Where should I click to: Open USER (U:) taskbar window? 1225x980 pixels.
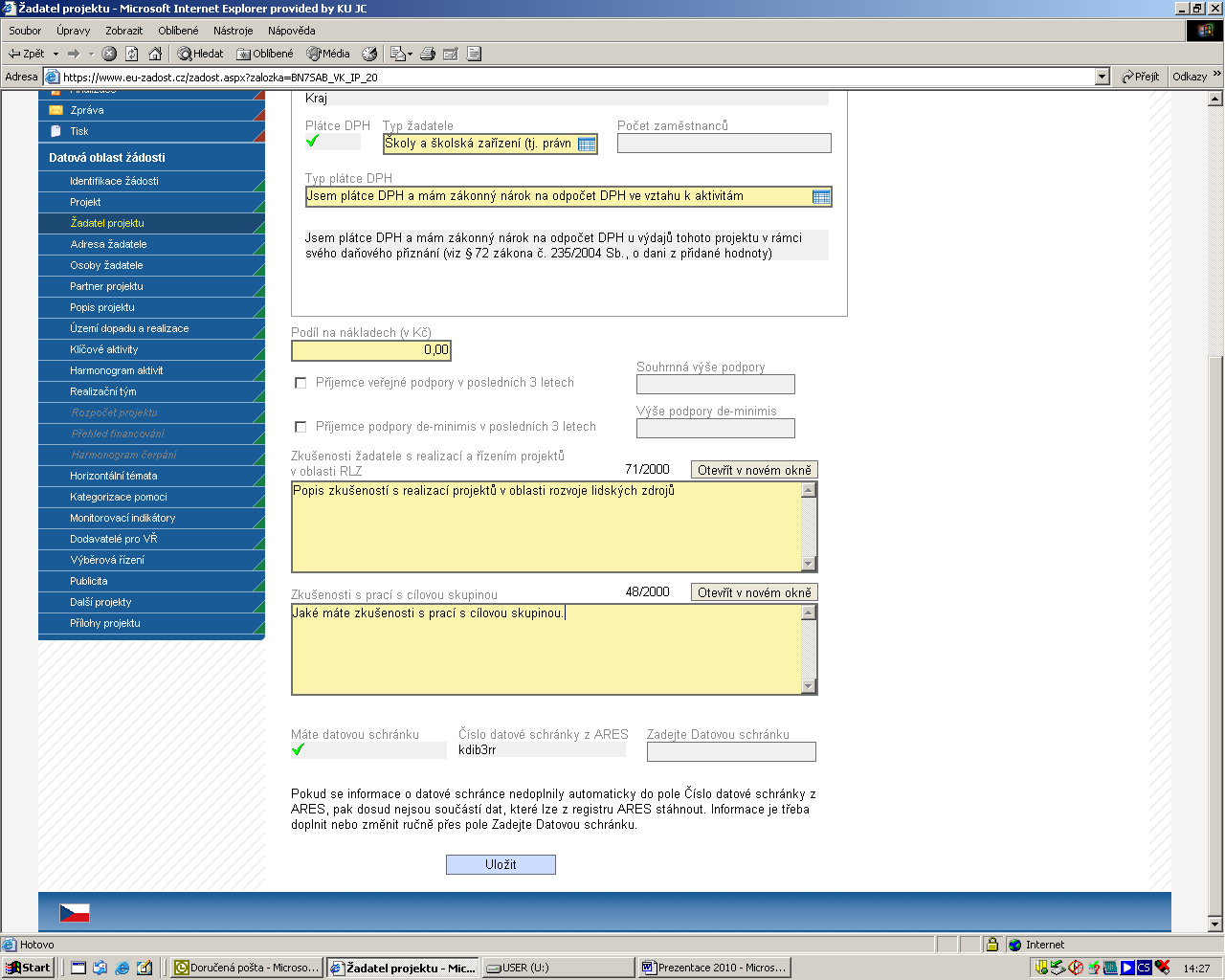[x=558, y=968]
